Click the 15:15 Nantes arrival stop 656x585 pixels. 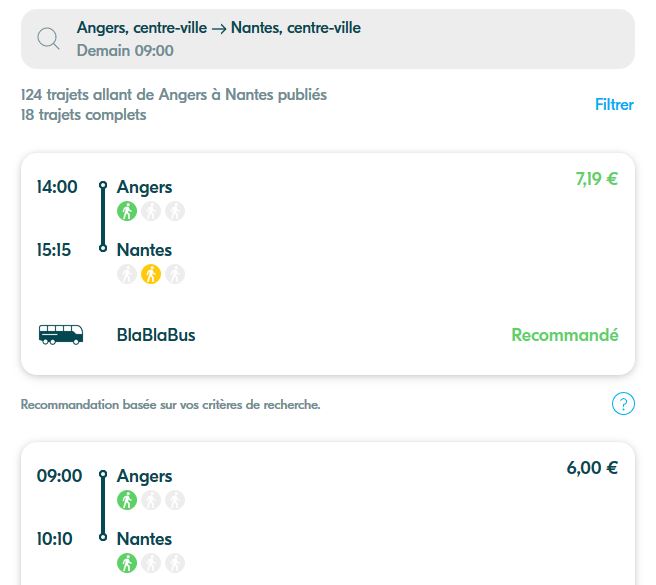click(144, 250)
